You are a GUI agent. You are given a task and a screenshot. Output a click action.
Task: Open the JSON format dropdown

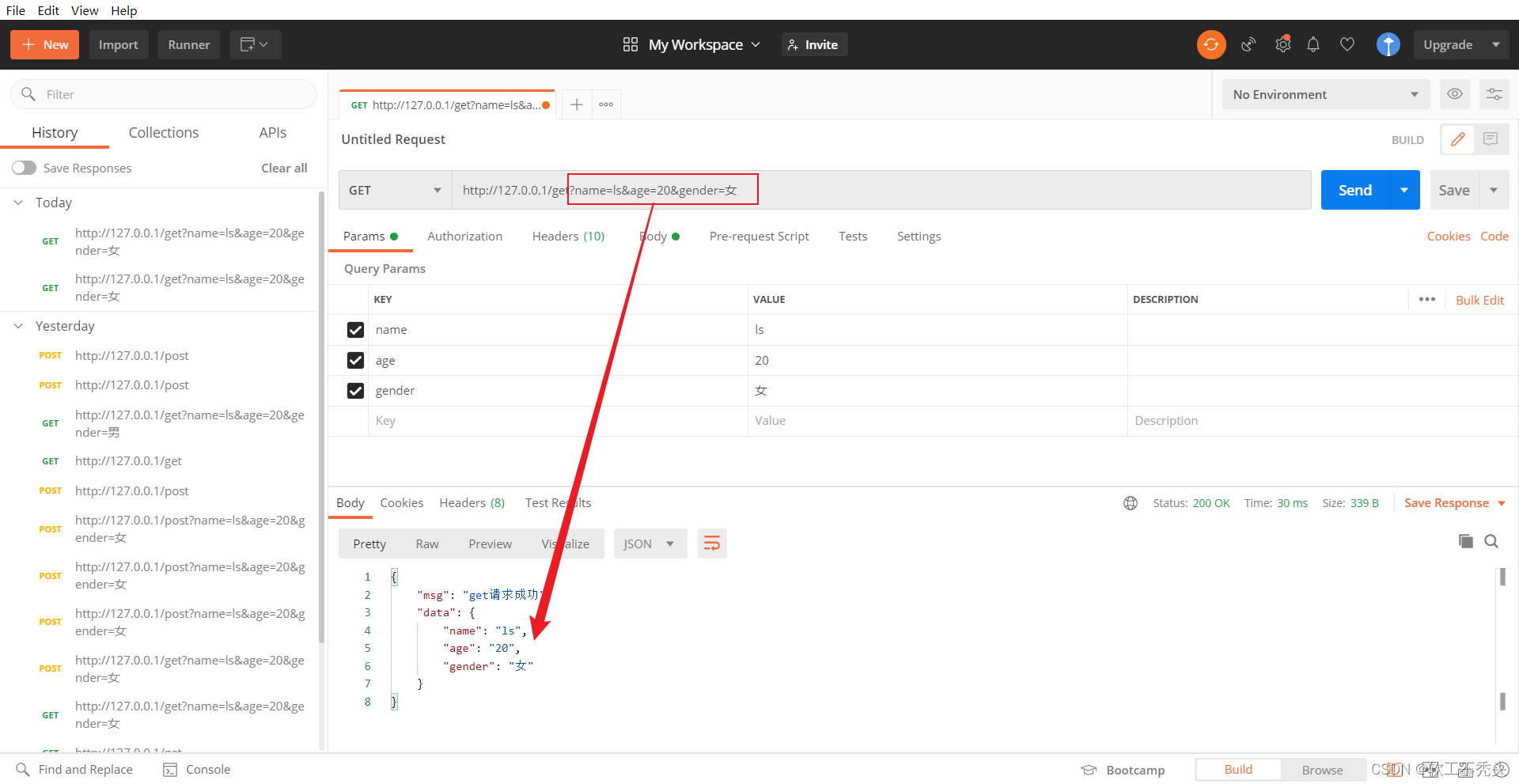point(650,543)
